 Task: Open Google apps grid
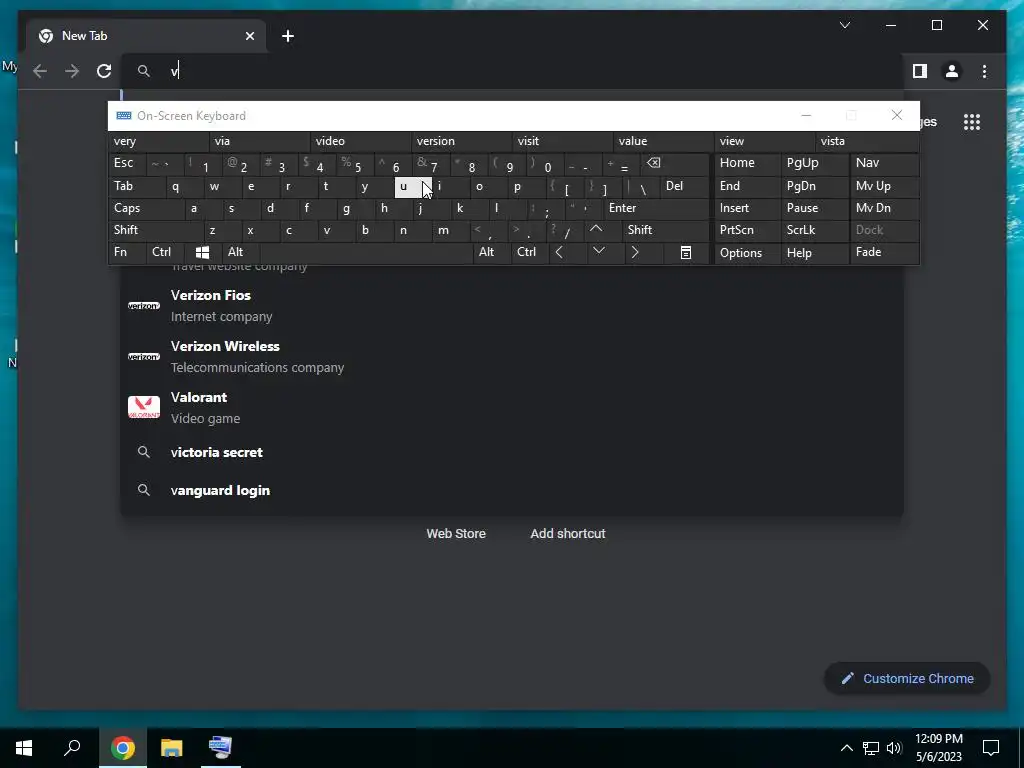tap(972, 122)
